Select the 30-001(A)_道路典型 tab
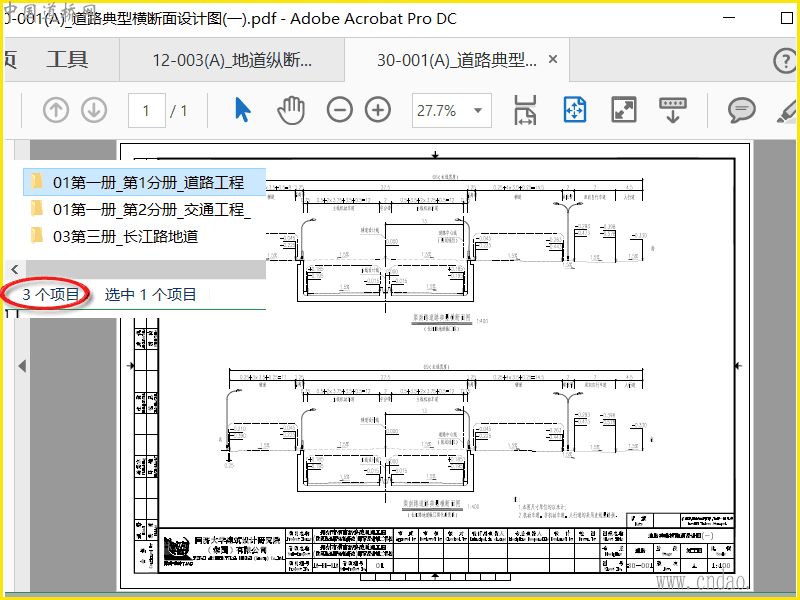Screen dimensions: 800x600 click(457, 60)
